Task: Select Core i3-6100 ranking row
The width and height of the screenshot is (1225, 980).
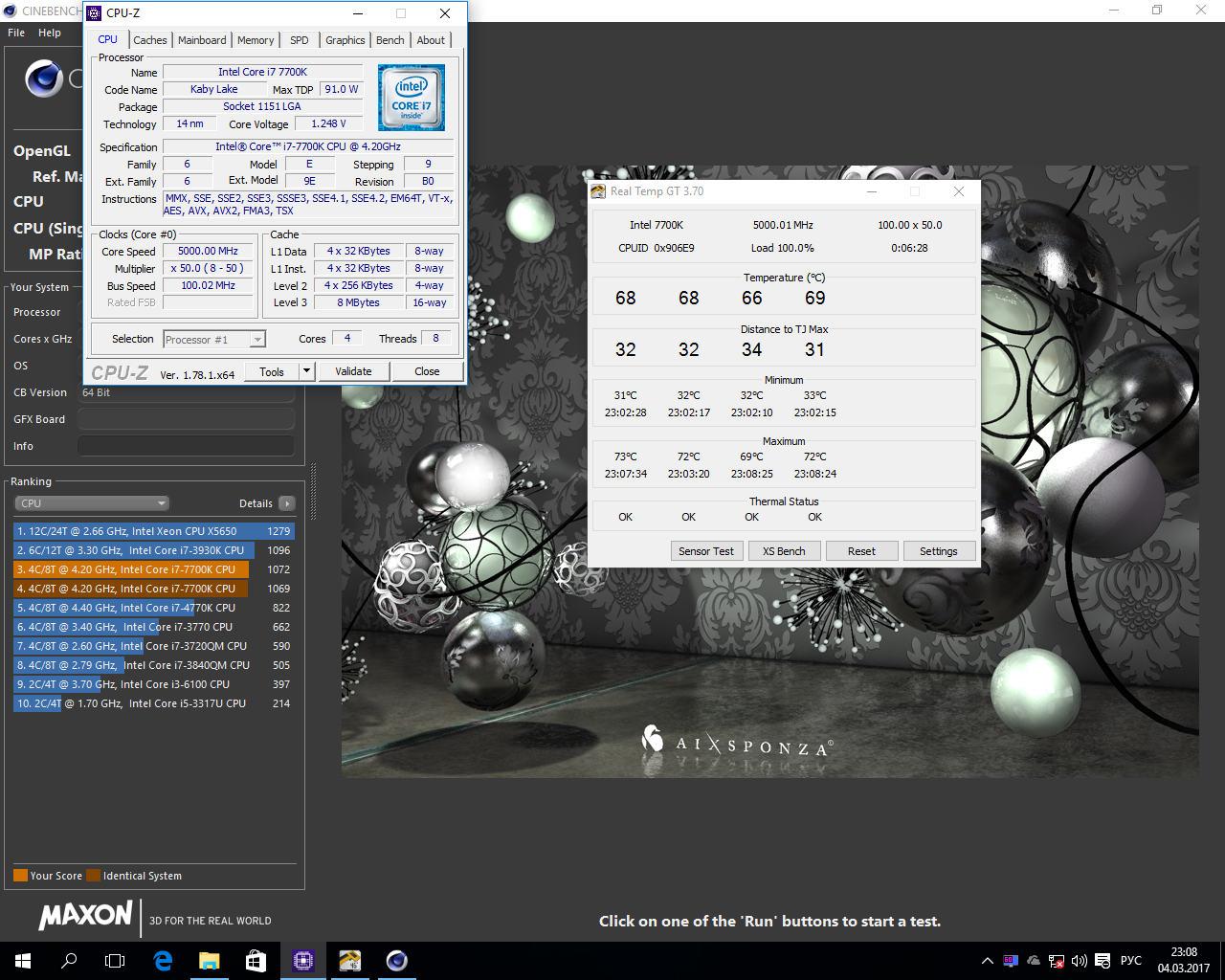Action: point(153,684)
